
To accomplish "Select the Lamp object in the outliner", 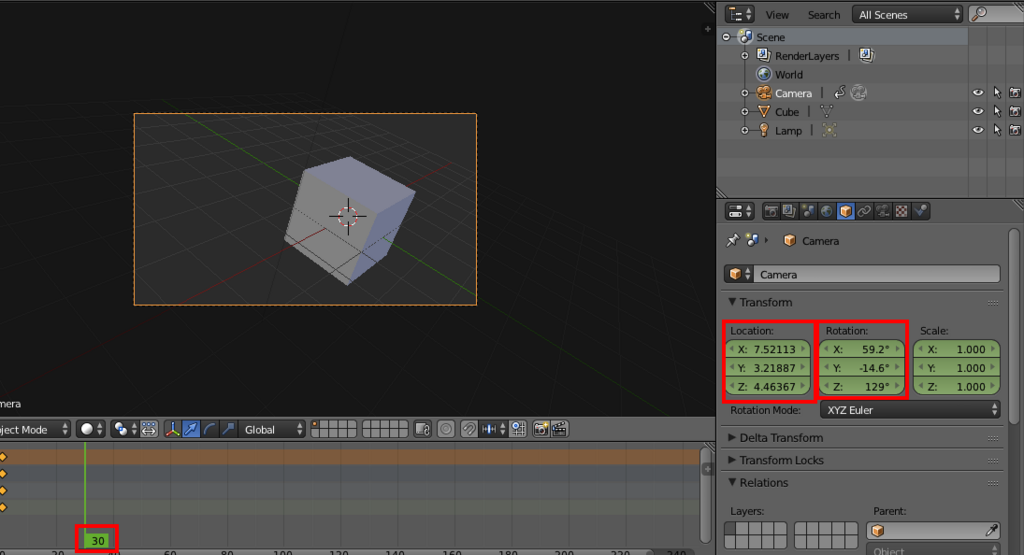I will pyautogui.click(x=788, y=131).
